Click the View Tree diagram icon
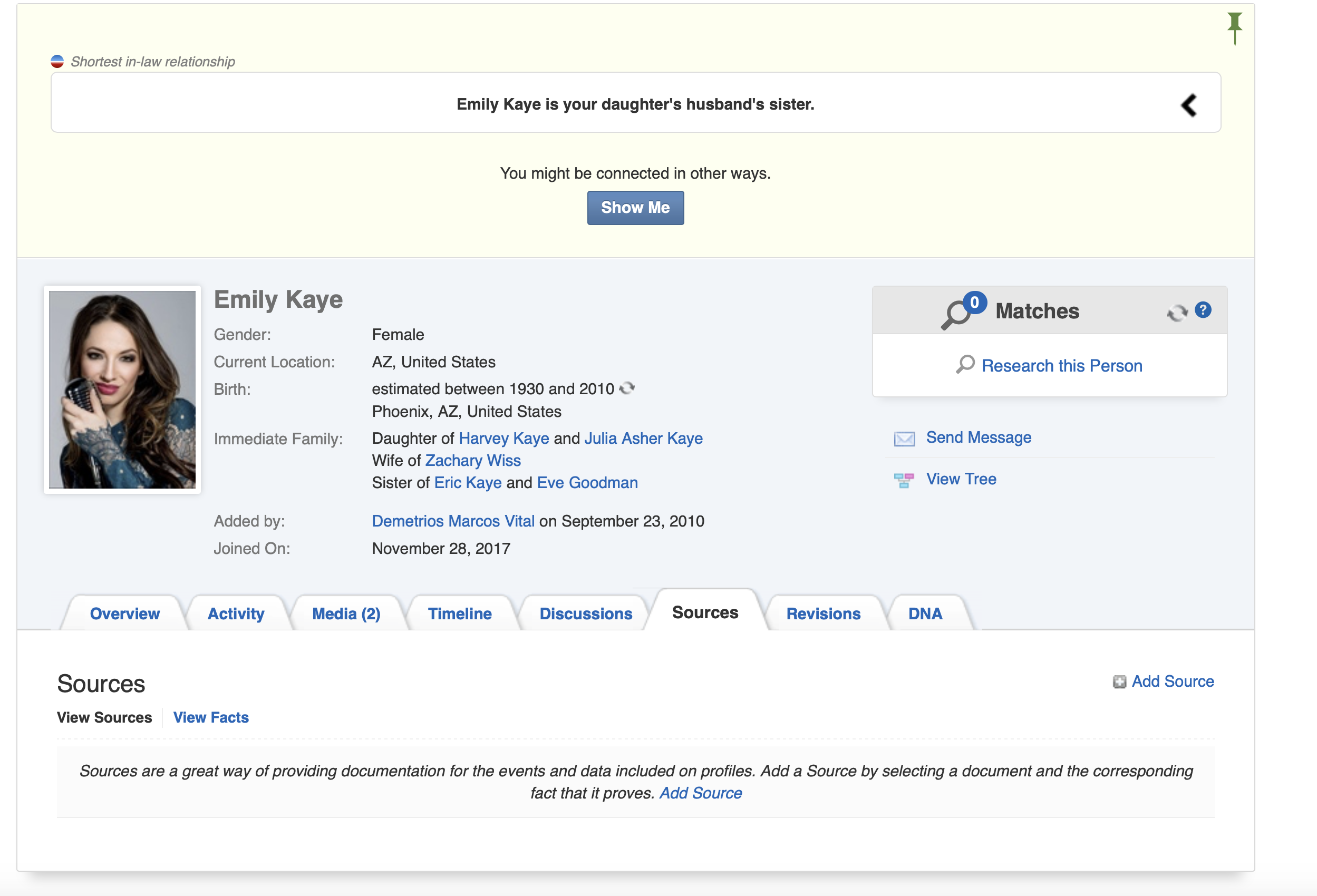Viewport: 1317px width, 896px height. [904, 480]
